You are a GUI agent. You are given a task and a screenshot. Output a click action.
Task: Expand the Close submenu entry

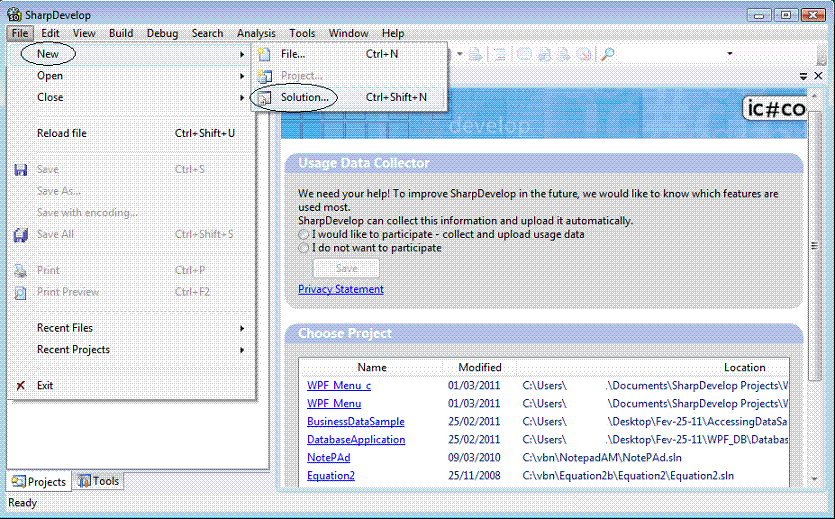point(132,97)
